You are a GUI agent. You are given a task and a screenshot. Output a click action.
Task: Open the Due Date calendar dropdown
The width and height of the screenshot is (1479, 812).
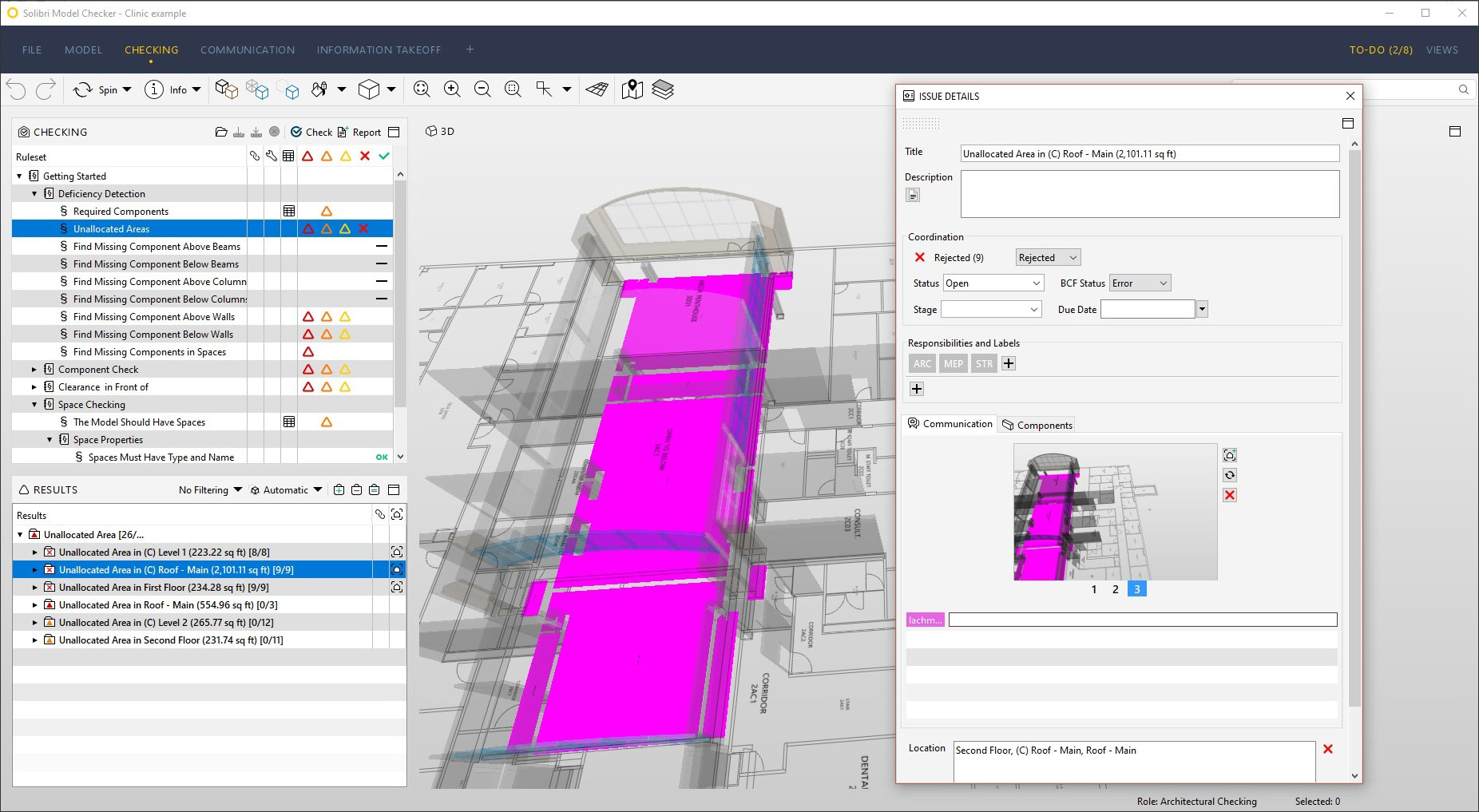[1202, 309]
